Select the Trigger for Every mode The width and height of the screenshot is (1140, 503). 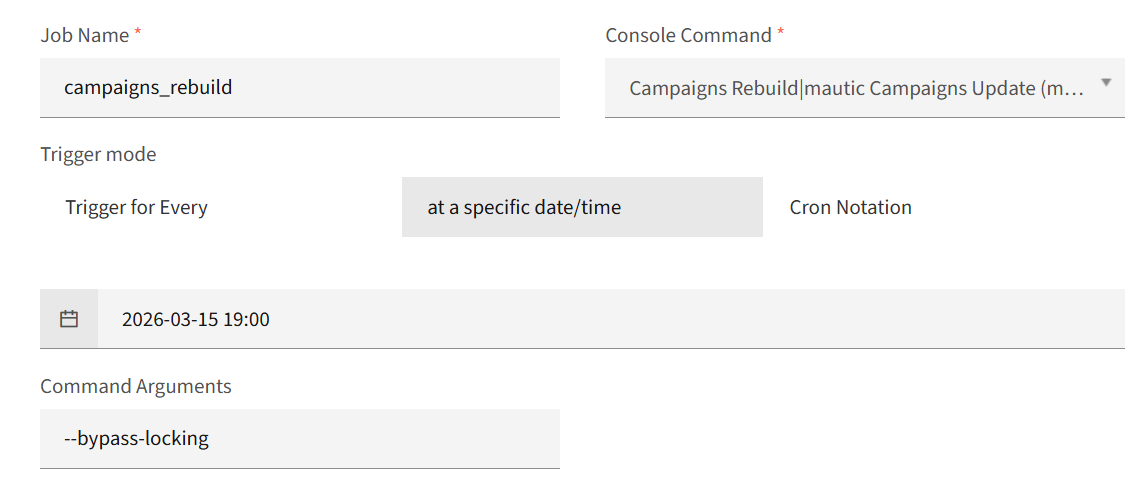137,208
